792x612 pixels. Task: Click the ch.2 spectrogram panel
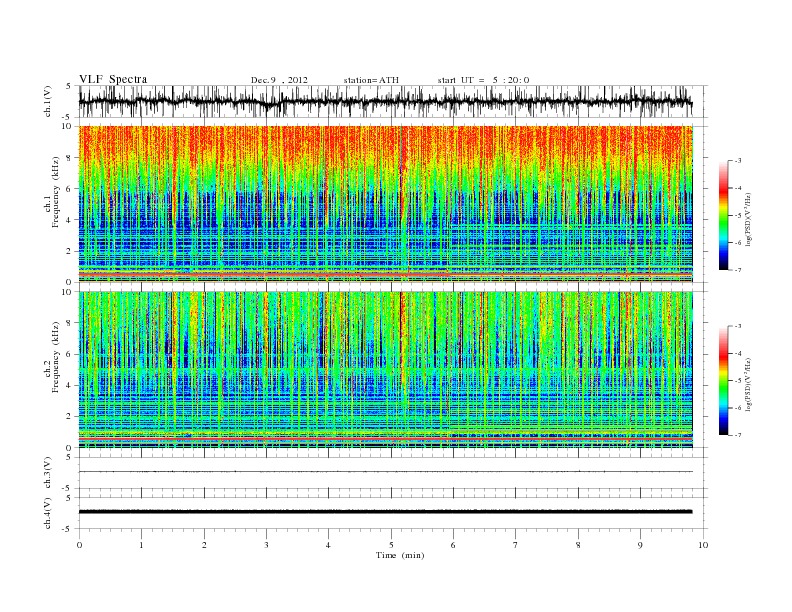tap(386, 370)
